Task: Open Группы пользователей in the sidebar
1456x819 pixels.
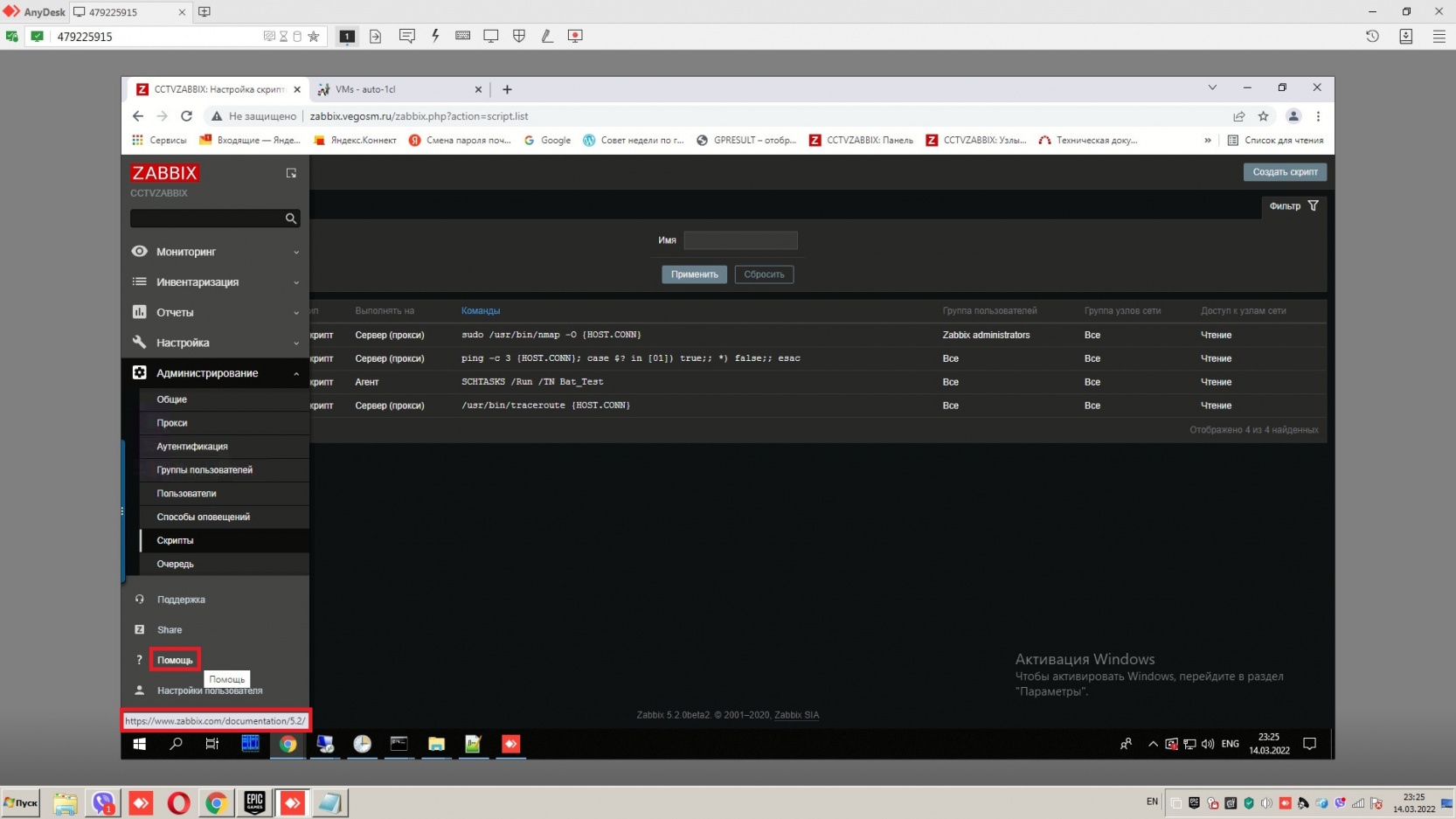Action: [x=225, y=470]
